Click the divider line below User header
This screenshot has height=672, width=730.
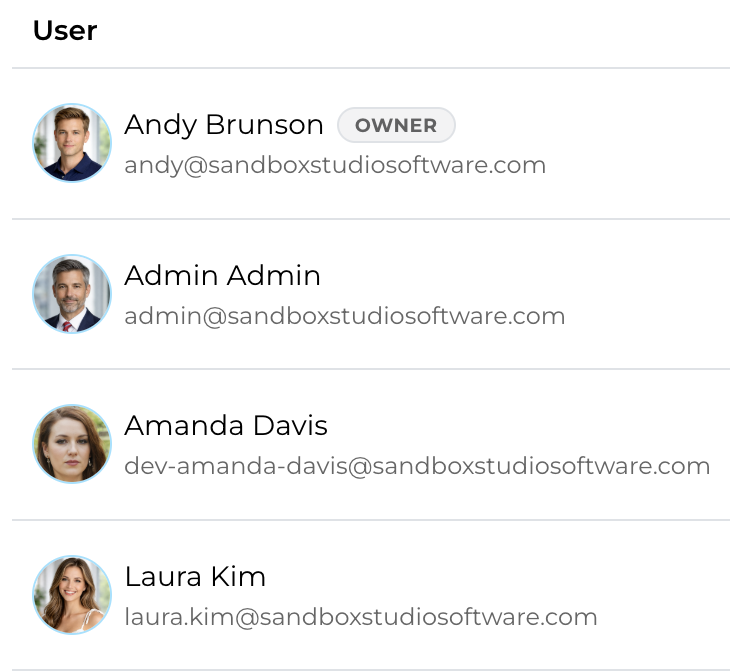tap(370, 68)
